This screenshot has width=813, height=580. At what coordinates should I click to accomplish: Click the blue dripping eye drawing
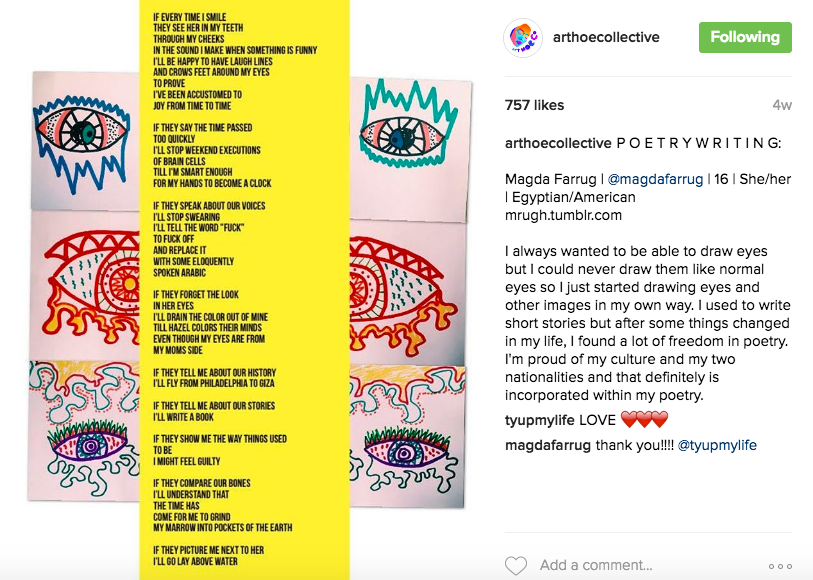pyautogui.click(x=81, y=140)
